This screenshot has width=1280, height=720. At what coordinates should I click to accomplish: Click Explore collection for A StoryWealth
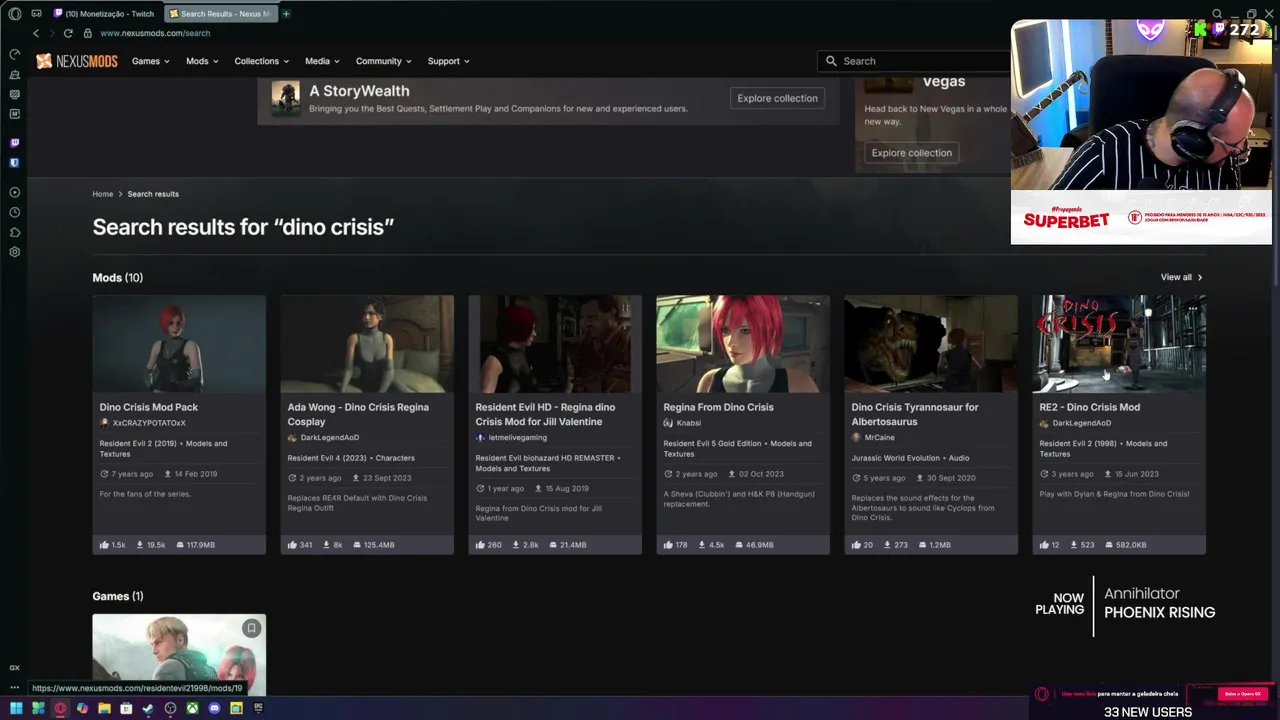click(777, 98)
